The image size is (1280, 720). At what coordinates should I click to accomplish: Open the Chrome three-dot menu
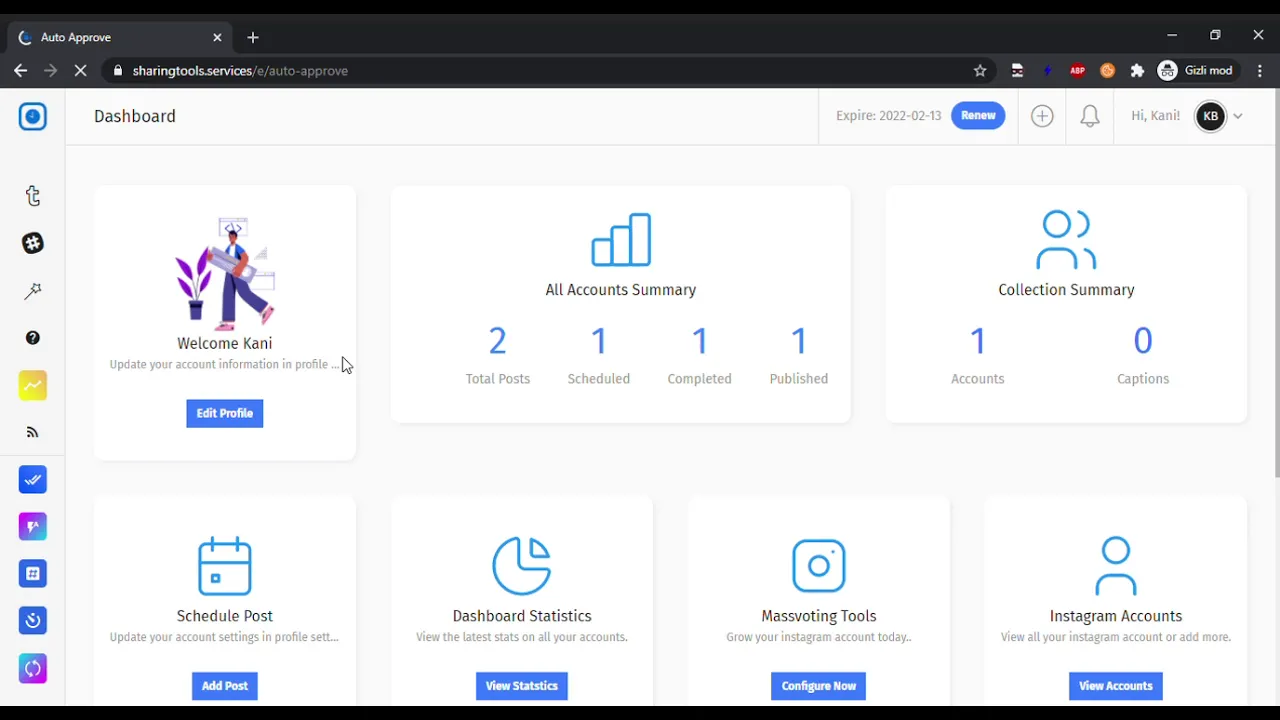tap(1260, 71)
